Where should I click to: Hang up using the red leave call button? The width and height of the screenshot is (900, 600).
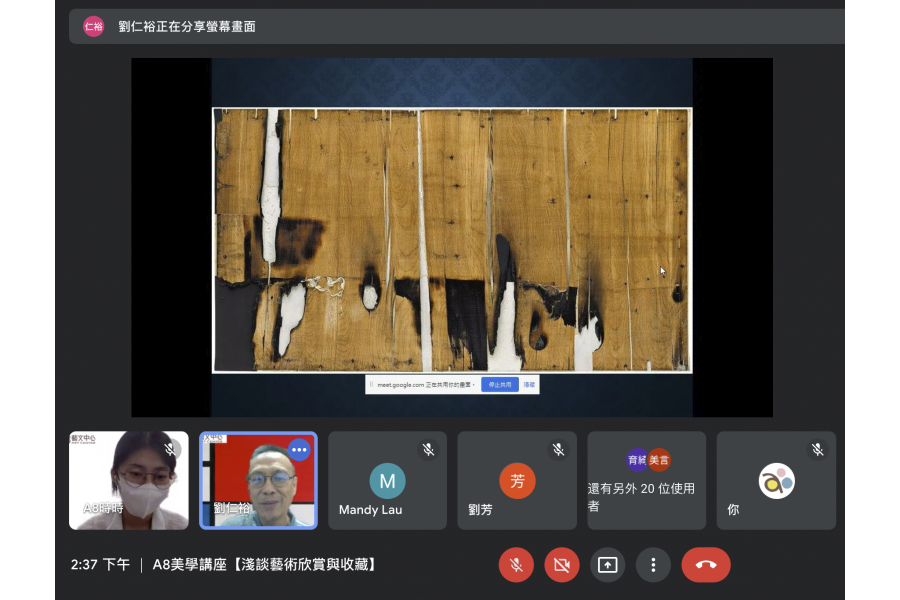point(706,565)
